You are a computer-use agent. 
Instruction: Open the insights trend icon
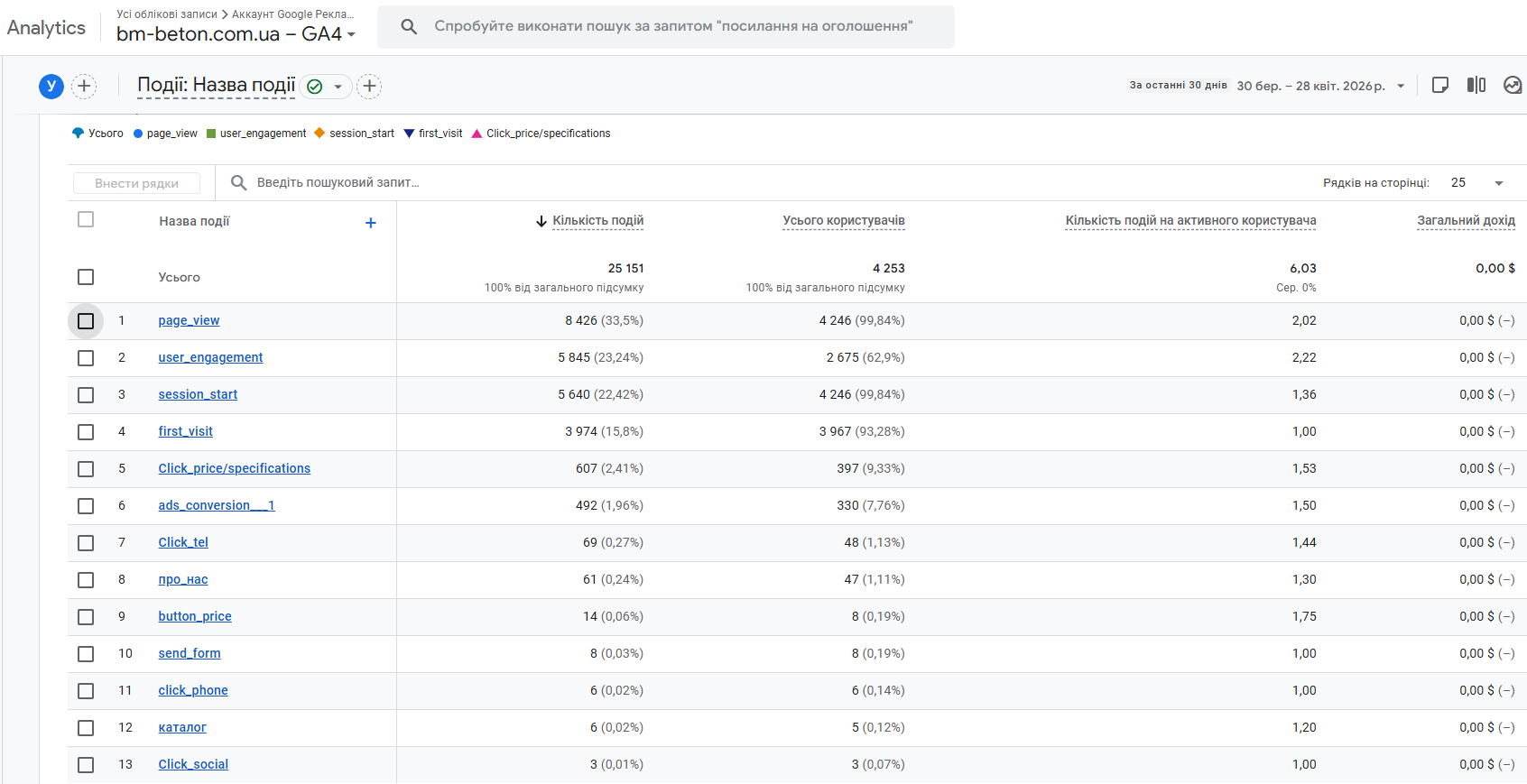(x=1513, y=85)
